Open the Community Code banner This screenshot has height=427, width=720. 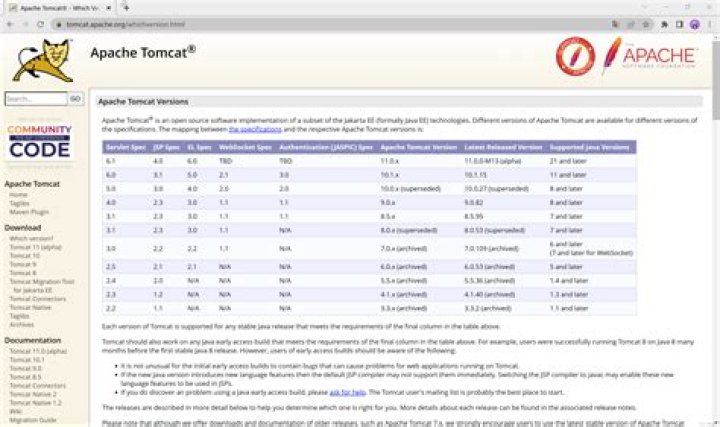pyautogui.click(x=39, y=141)
